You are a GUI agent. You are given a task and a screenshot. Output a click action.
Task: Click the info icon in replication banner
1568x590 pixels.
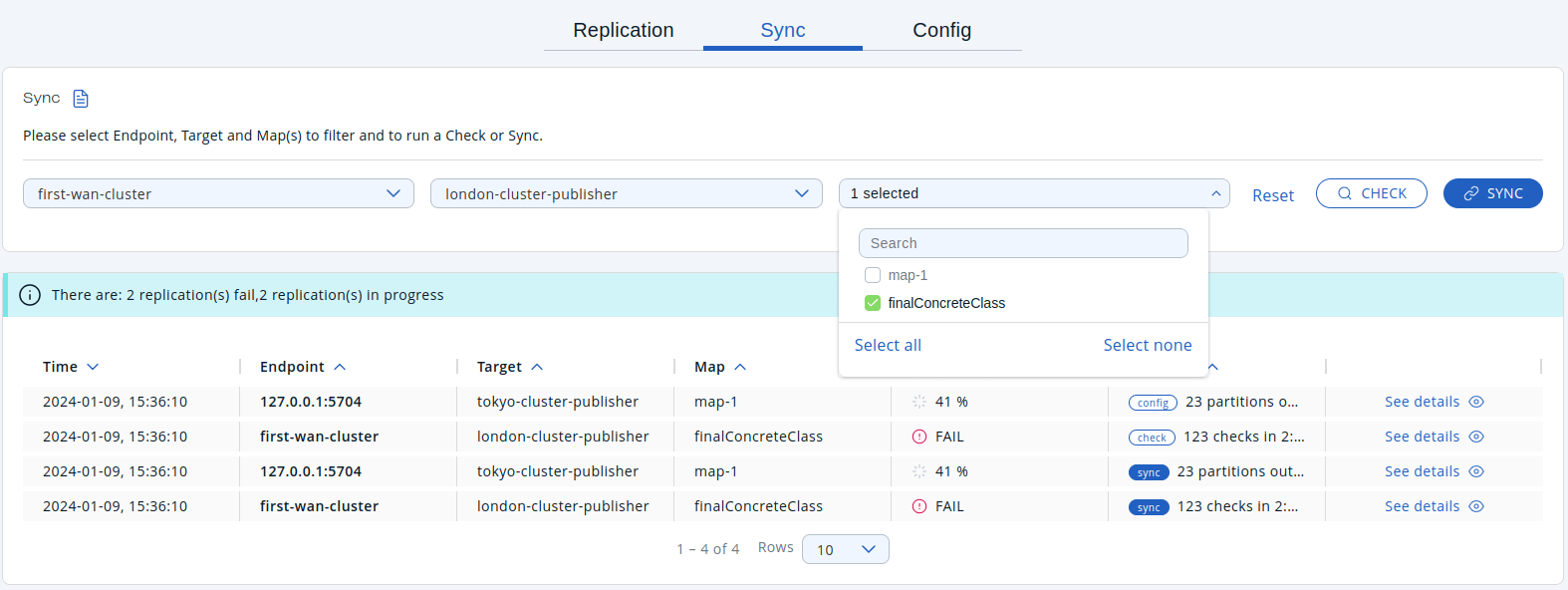point(30,295)
